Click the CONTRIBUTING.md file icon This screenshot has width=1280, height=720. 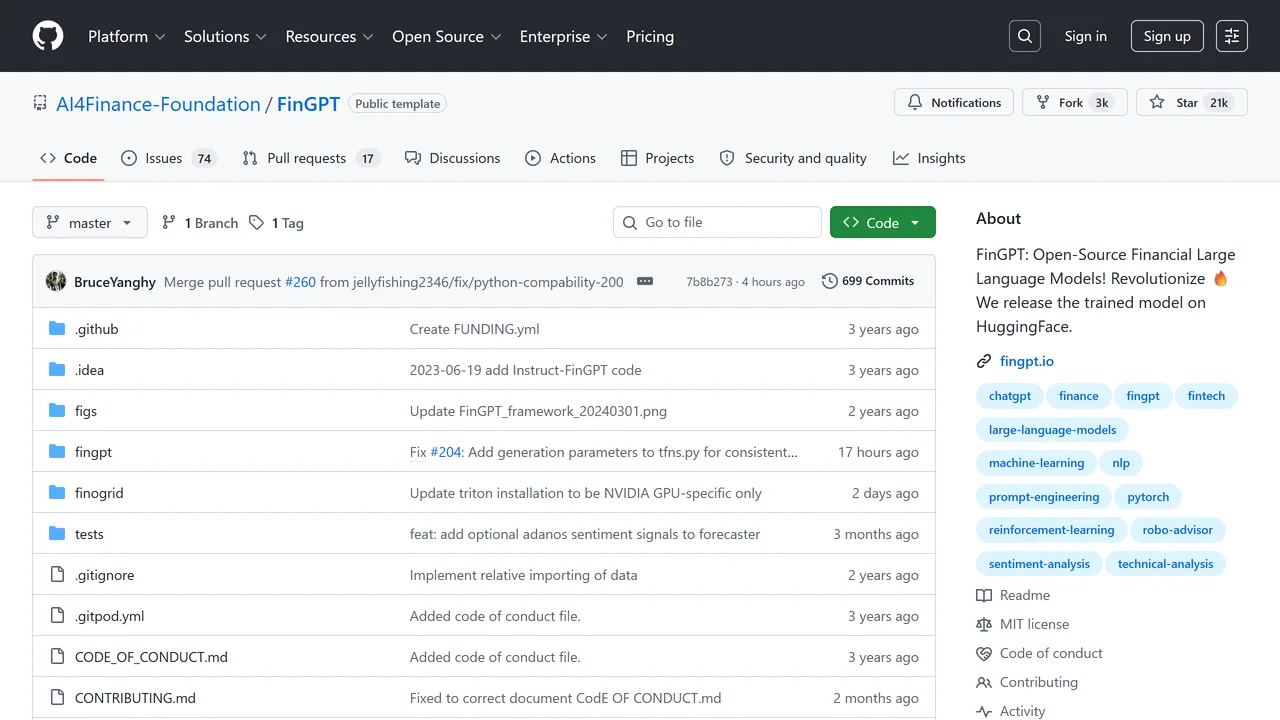click(x=57, y=698)
